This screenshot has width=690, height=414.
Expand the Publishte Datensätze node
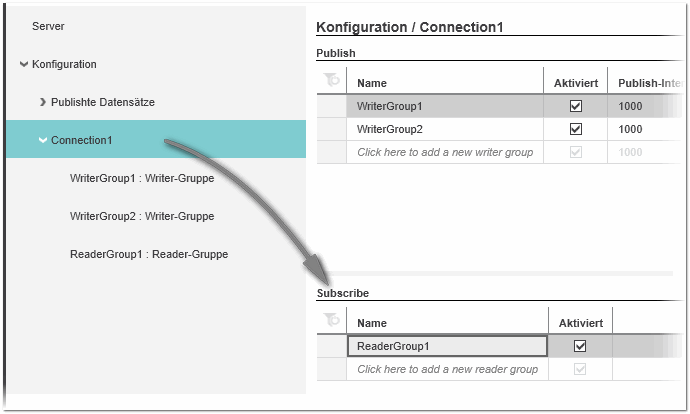point(43,102)
